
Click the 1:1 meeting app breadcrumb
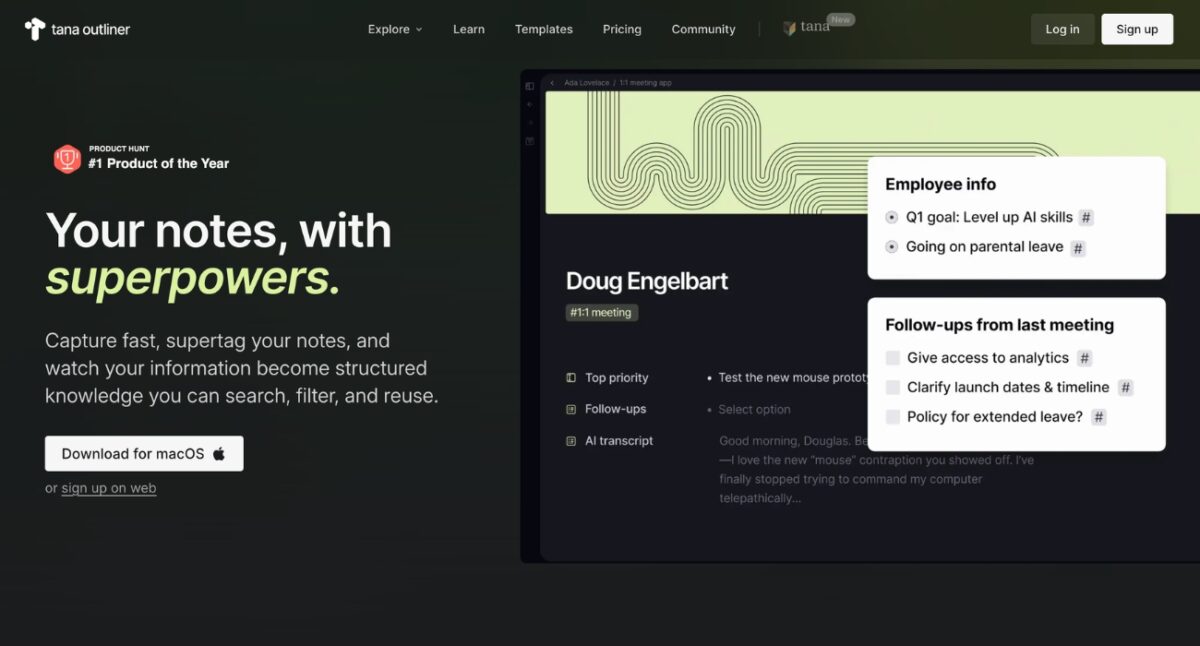[x=645, y=83]
